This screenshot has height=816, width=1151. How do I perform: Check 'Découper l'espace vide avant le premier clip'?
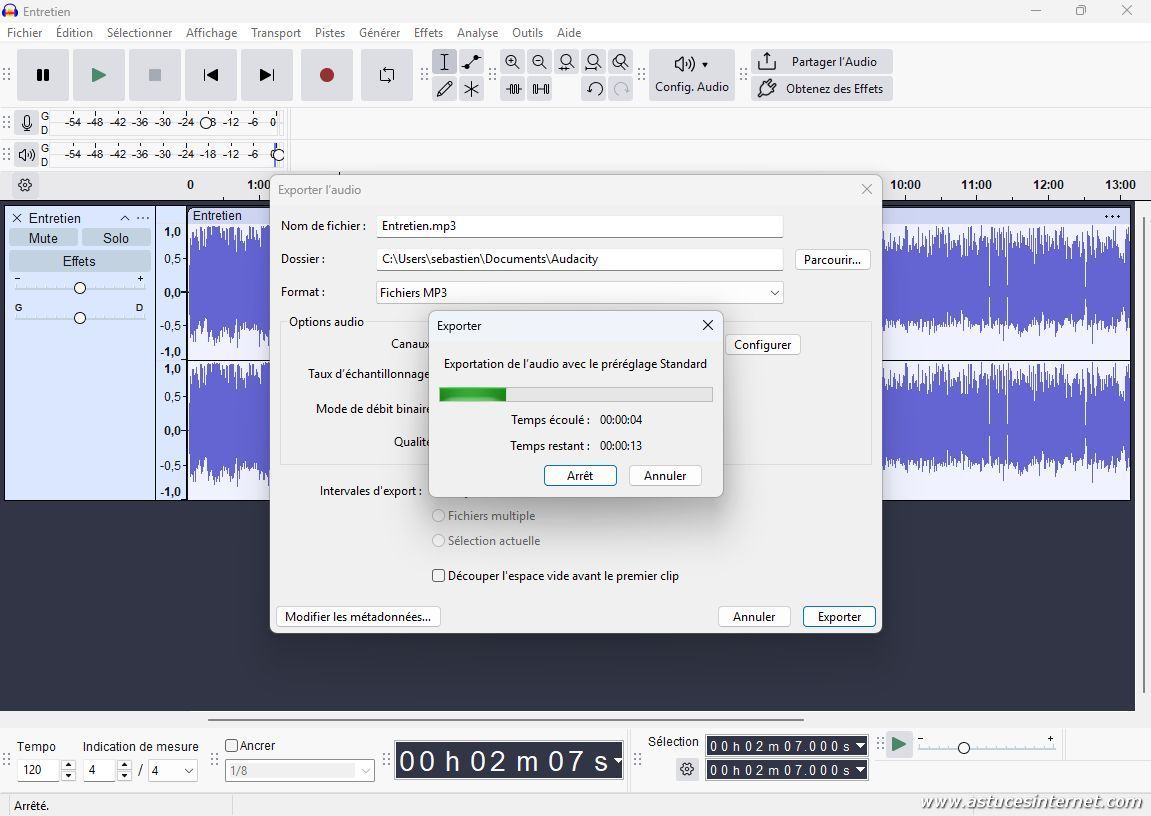438,576
